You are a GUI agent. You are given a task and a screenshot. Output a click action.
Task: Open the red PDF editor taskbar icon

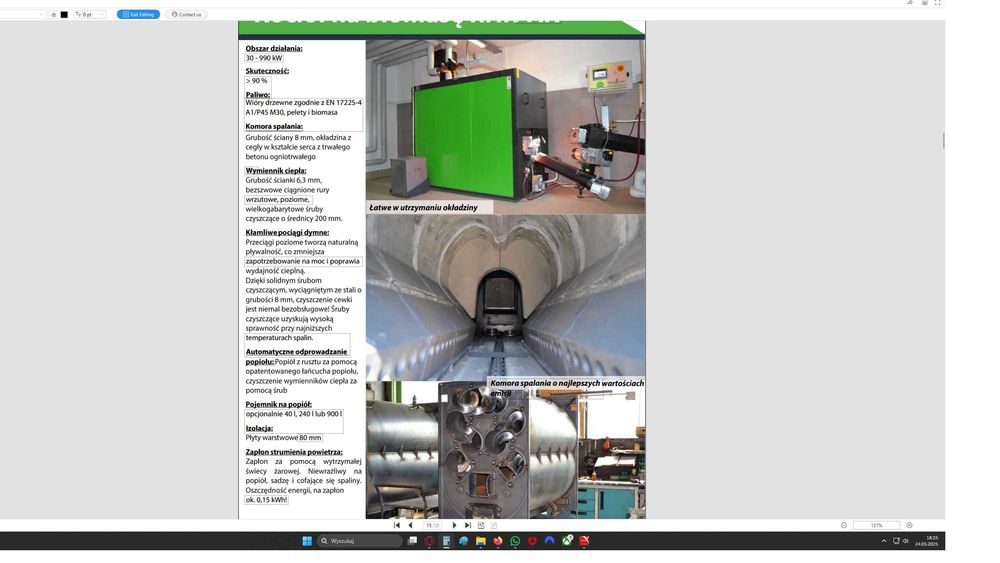(x=584, y=541)
